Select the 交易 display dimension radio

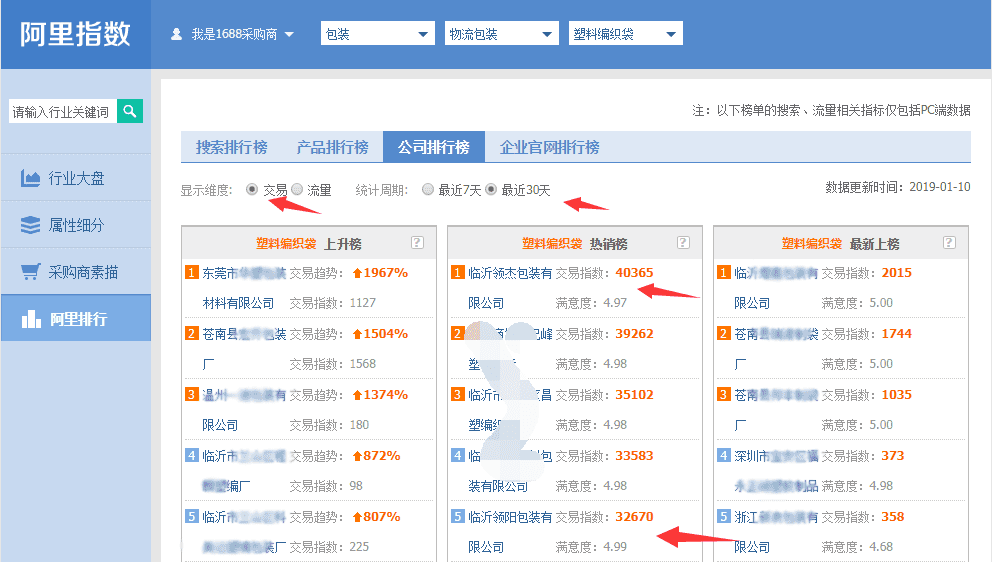click(x=252, y=189)
